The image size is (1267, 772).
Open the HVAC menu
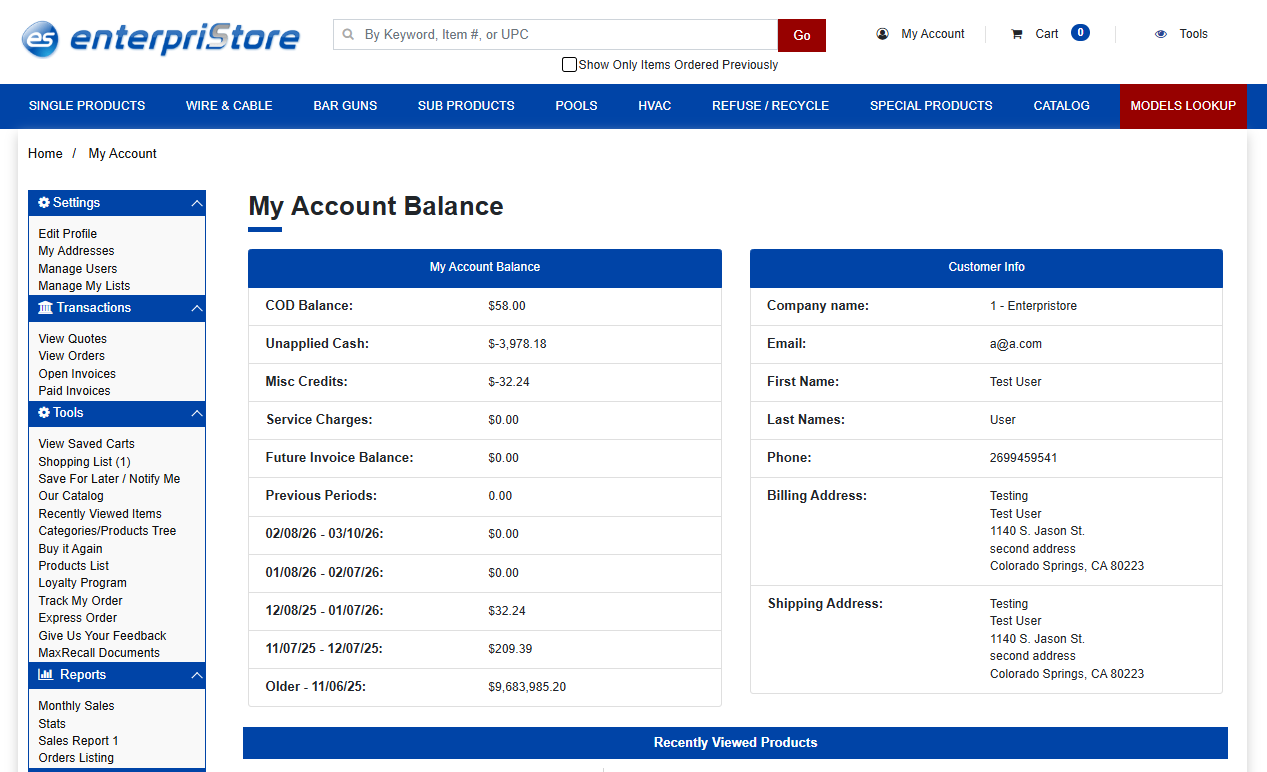click(655, 106)
